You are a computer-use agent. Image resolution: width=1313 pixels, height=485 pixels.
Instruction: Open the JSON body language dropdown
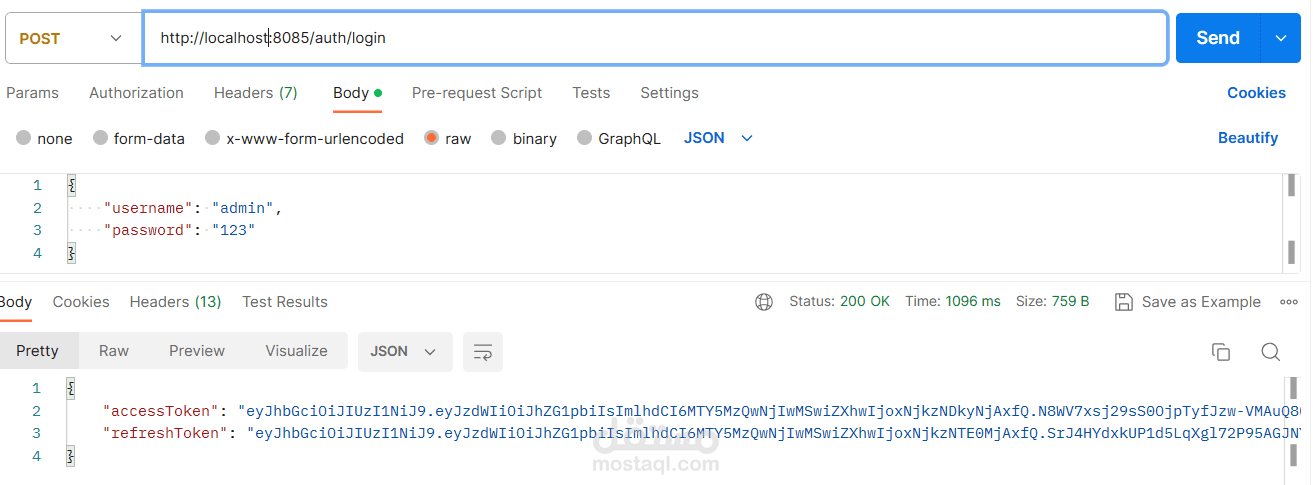pos(718,138)
